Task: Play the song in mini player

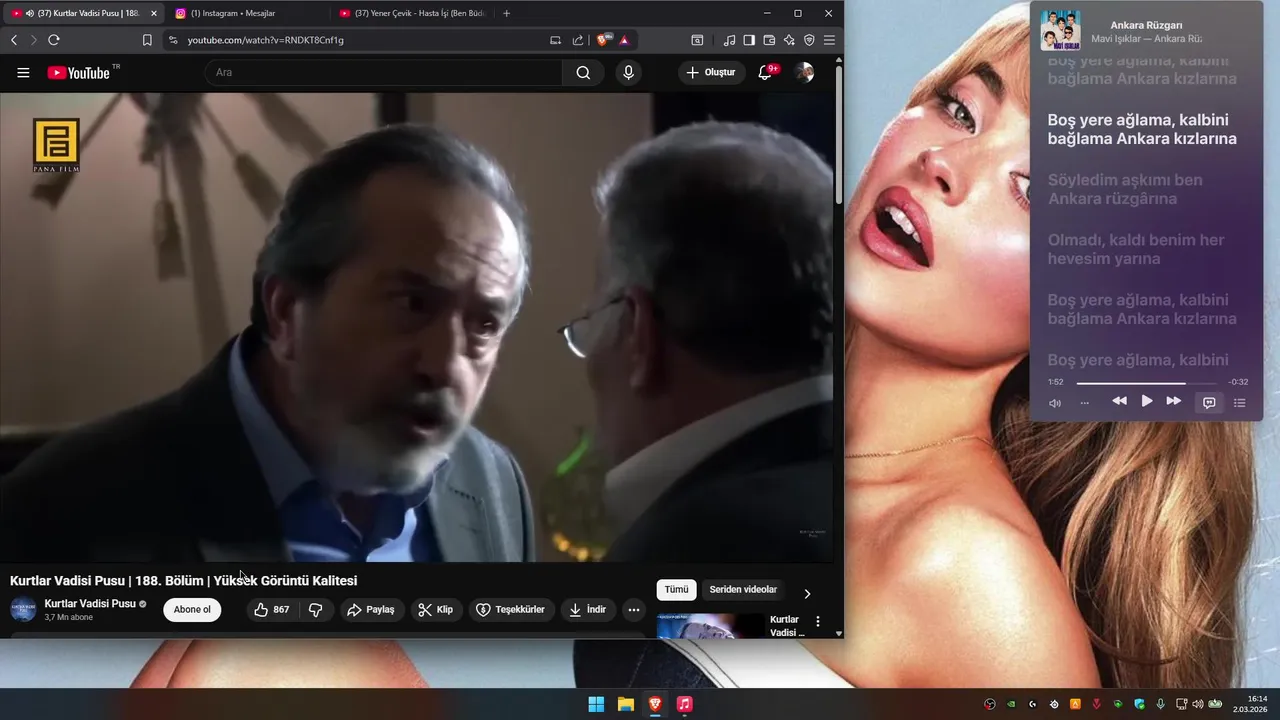Action: [x=1147, y=401]
